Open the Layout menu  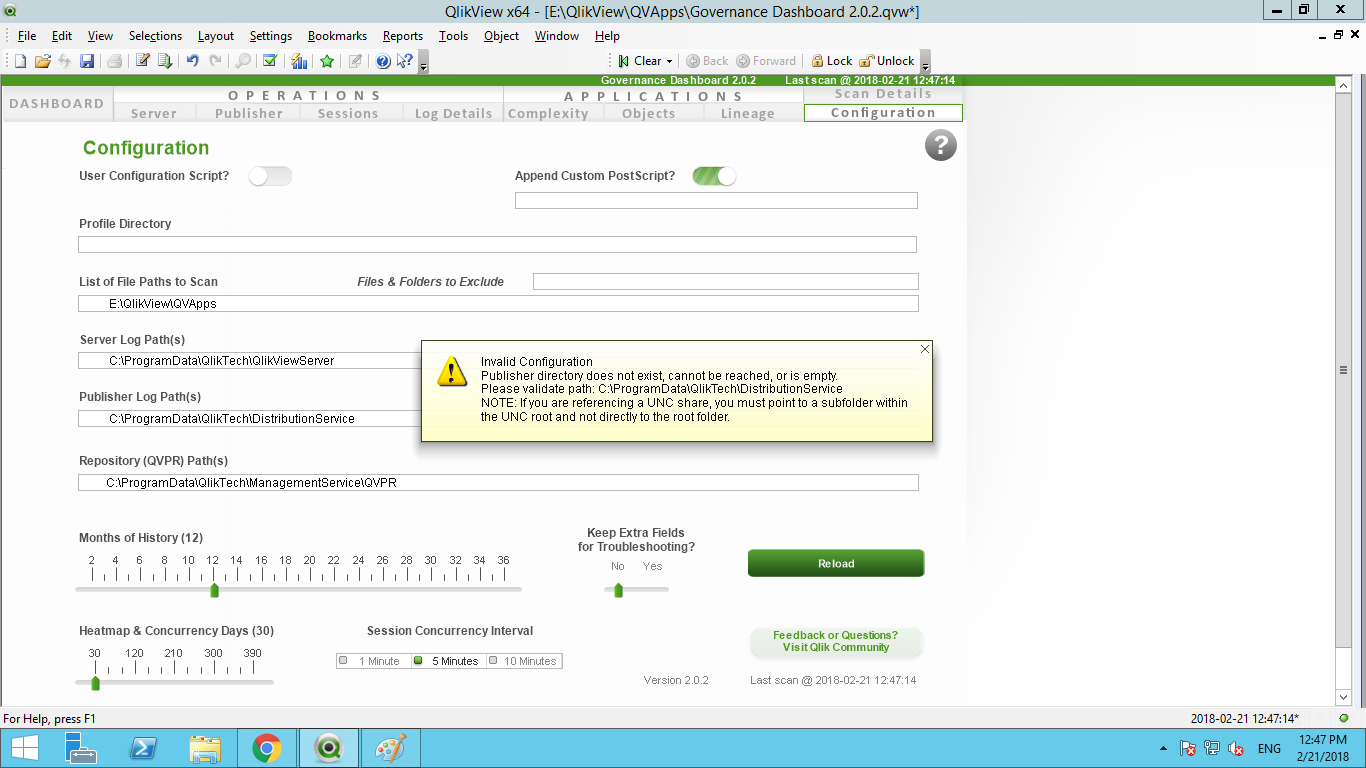[216, 36]
